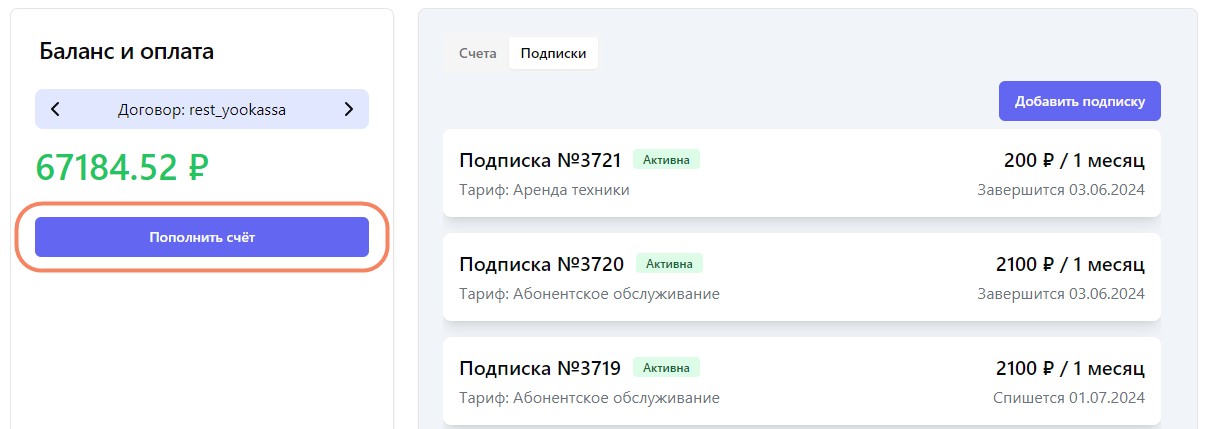Click the balance amount 67184.52 ₽
Image resolution: width=1205 pixels, height=429 pixels.
[x=122, y=167]
